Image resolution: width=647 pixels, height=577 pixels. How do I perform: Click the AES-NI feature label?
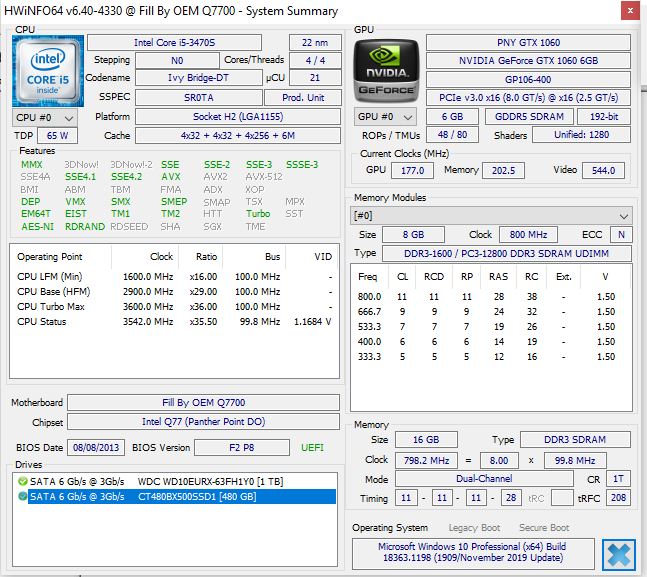click(x=38, y=227)
